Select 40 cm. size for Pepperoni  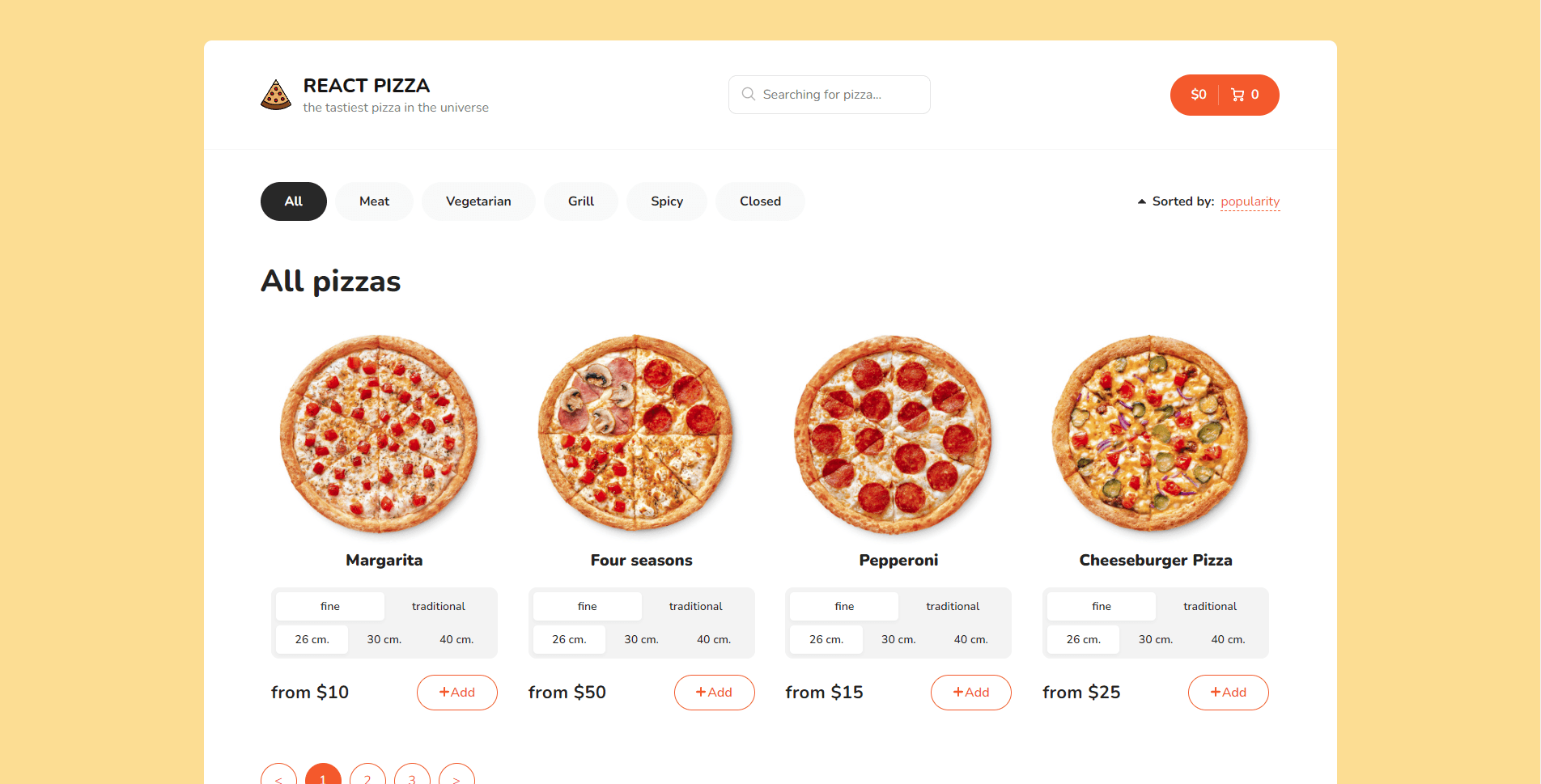[971, 639]
